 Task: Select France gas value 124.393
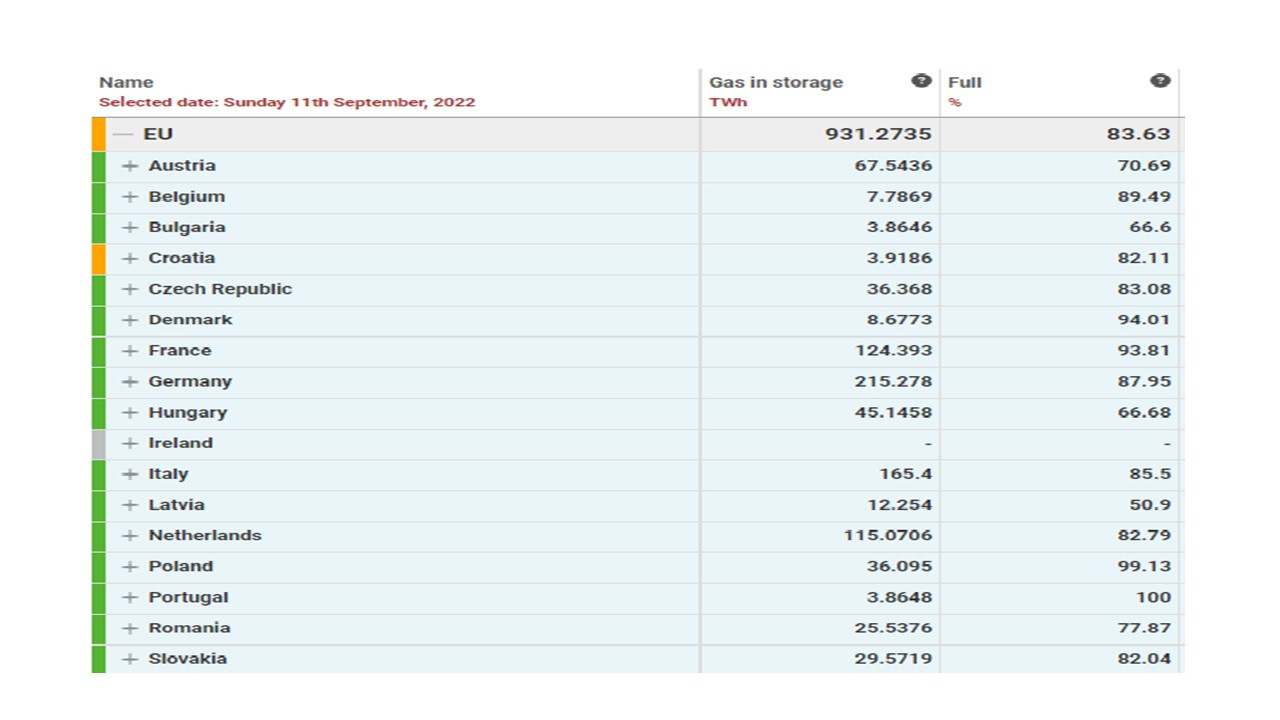coord(893,351)
